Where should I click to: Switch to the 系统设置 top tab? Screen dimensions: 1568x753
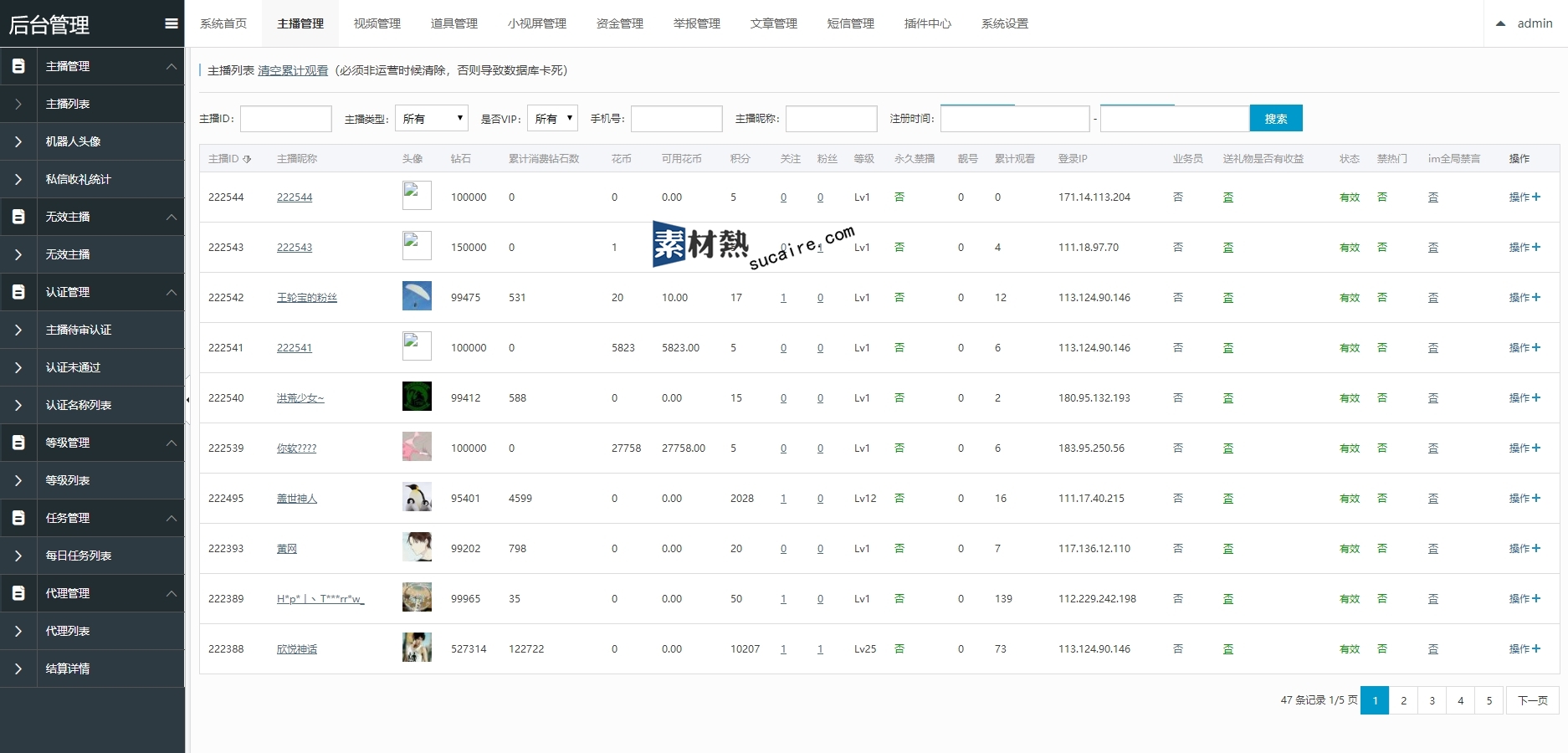1004,23
